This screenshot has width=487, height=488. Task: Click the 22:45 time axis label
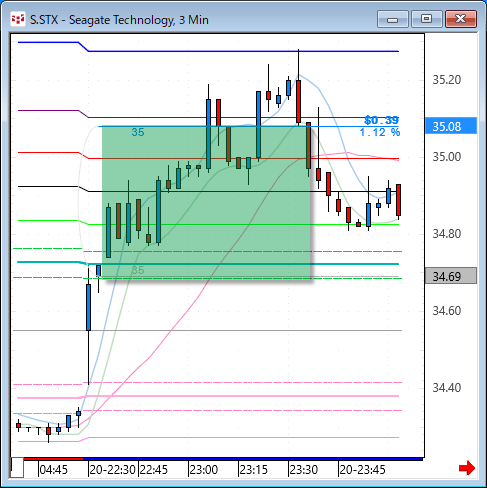click(x=153, y=470)
